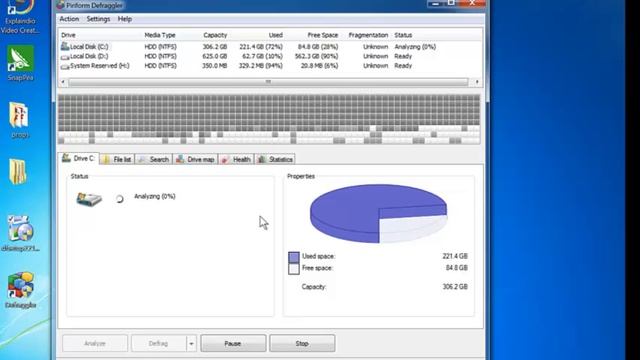Select the Local Disk (C:) drive icon
Image resolution: width=640 pixels, height=360 pixels.
coord(64,47)
